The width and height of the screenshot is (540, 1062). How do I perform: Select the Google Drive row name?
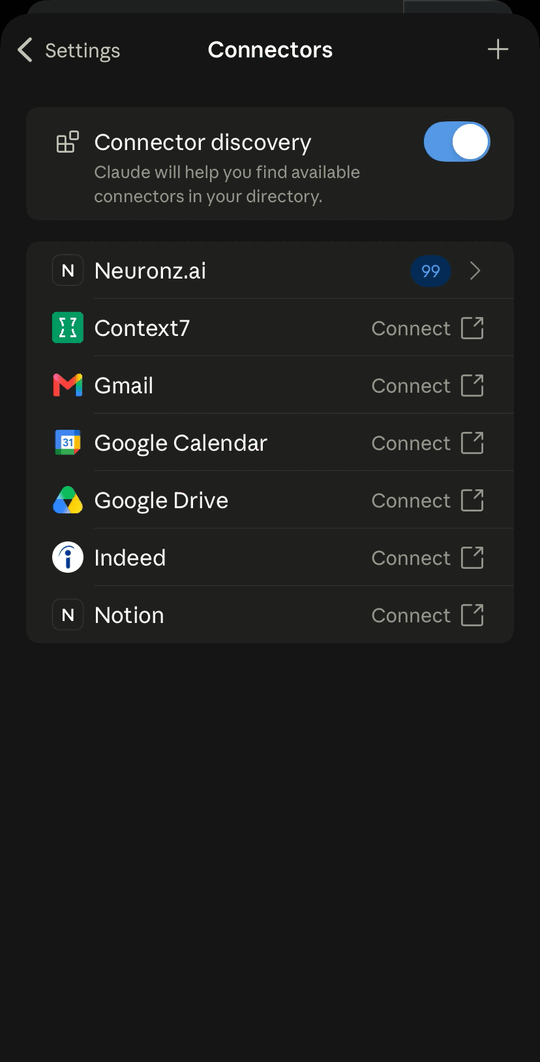click(161, 501)
